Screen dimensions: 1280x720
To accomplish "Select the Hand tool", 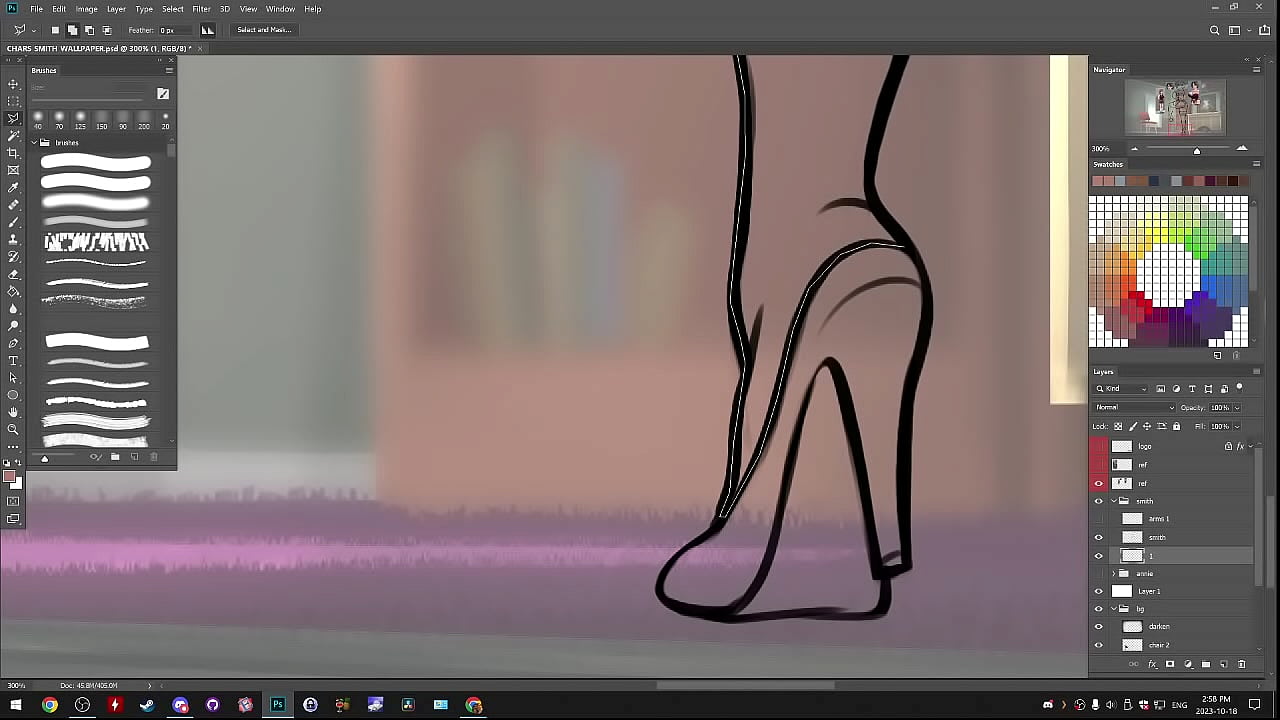I will tap(13, 412).
